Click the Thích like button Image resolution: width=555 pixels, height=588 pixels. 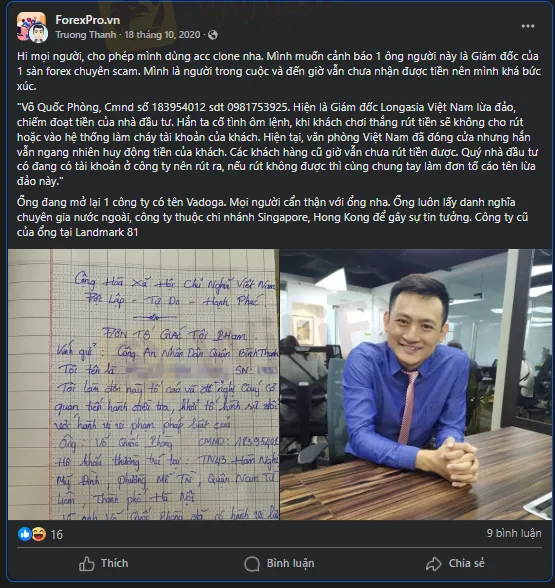coord(104,563)
